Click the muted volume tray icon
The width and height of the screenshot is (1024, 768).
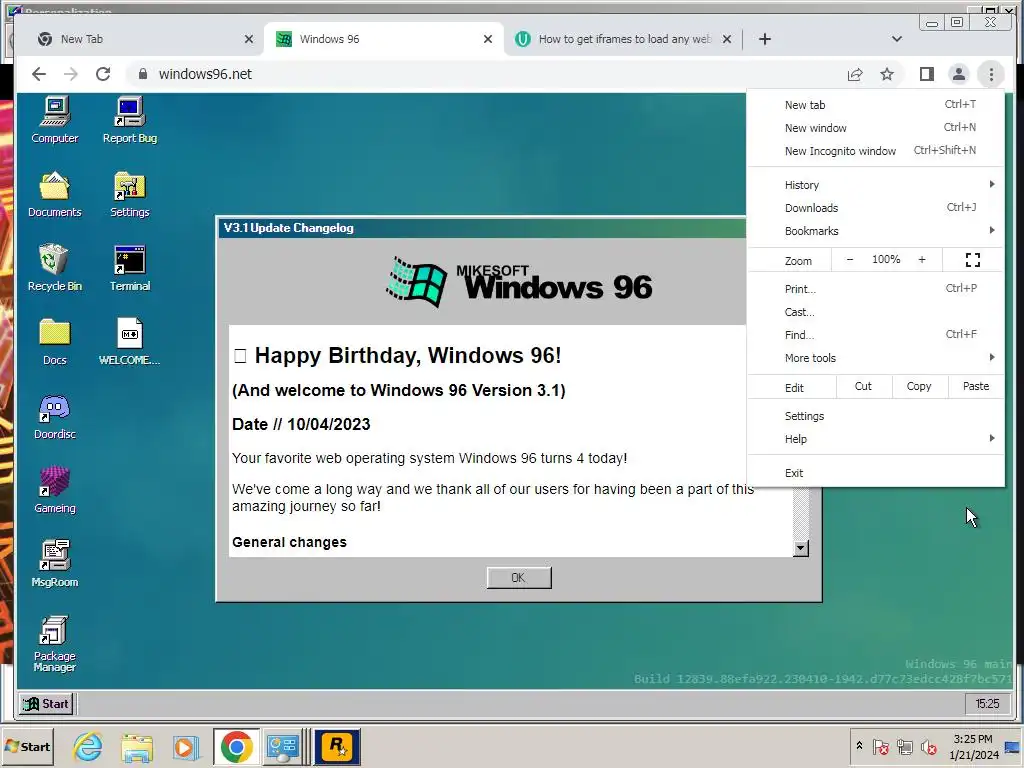tap(928, 746)
